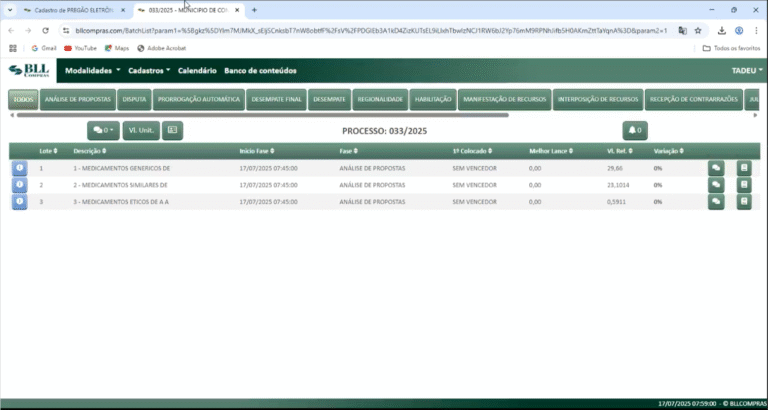This screenshot has height=410, width=768.
Task: Open the messages dropdown above the table
Action: [x=102, y=130]
